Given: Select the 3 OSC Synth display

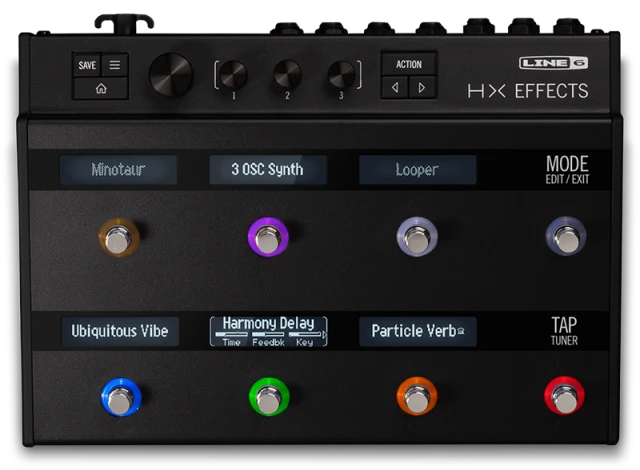Looking at the screenshot, I should click(267, 169).
